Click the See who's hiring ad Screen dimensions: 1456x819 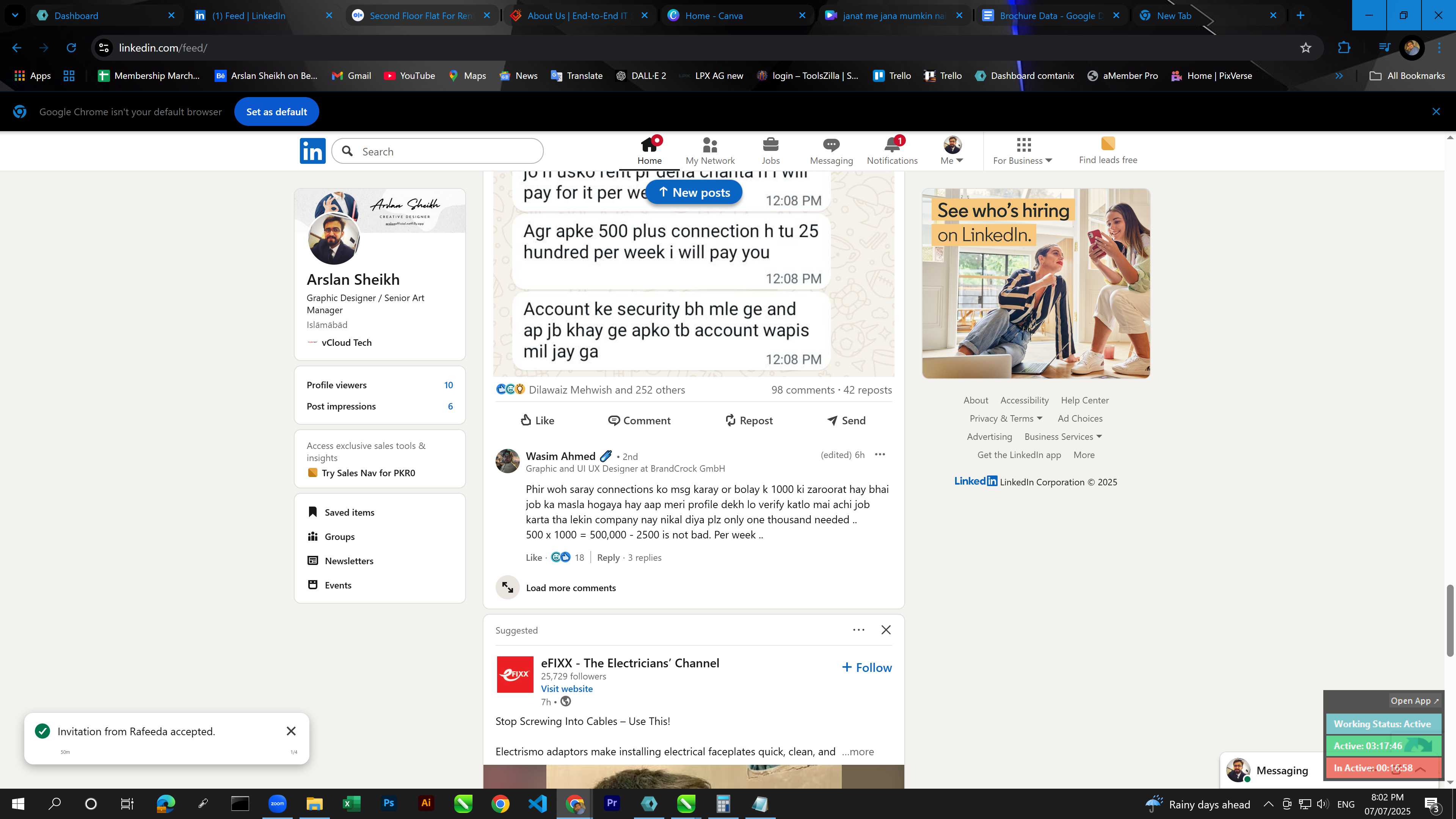pos(1036,284)
